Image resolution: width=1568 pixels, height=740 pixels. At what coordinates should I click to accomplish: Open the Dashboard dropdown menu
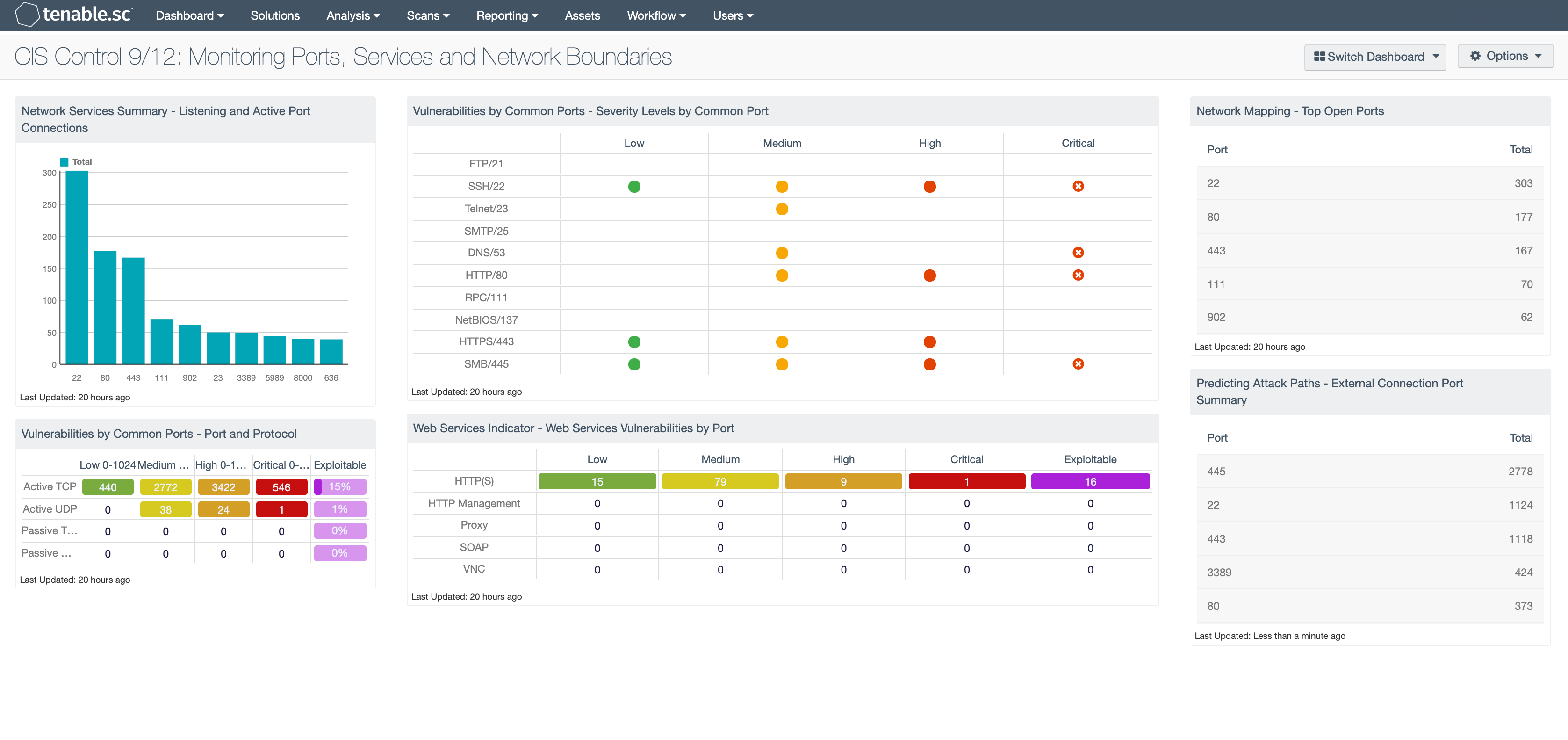click(x=190, y=15)
